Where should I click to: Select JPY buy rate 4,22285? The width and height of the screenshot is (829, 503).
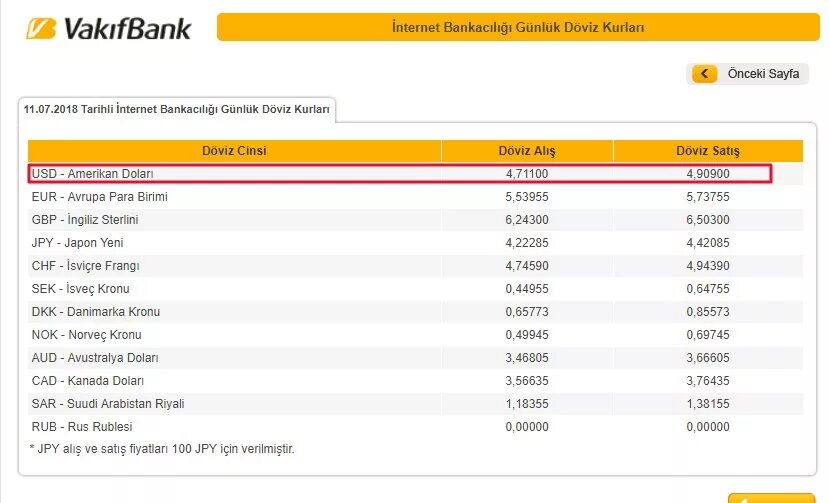pos(527,243)
